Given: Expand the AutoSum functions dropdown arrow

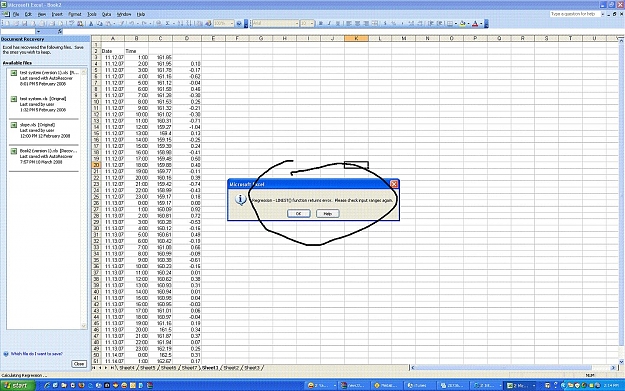Looking at the screenshot, I should coord(174,24).
